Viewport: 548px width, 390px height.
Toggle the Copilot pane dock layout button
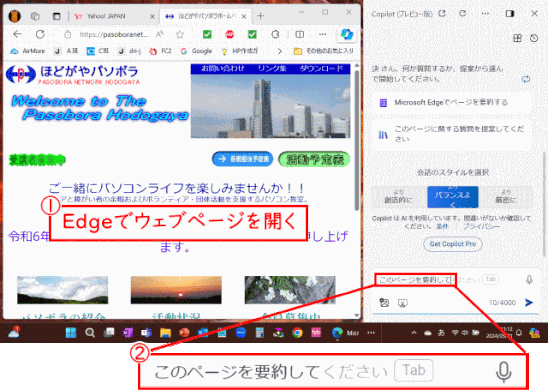pyautogui.click(x=510, y=14)
